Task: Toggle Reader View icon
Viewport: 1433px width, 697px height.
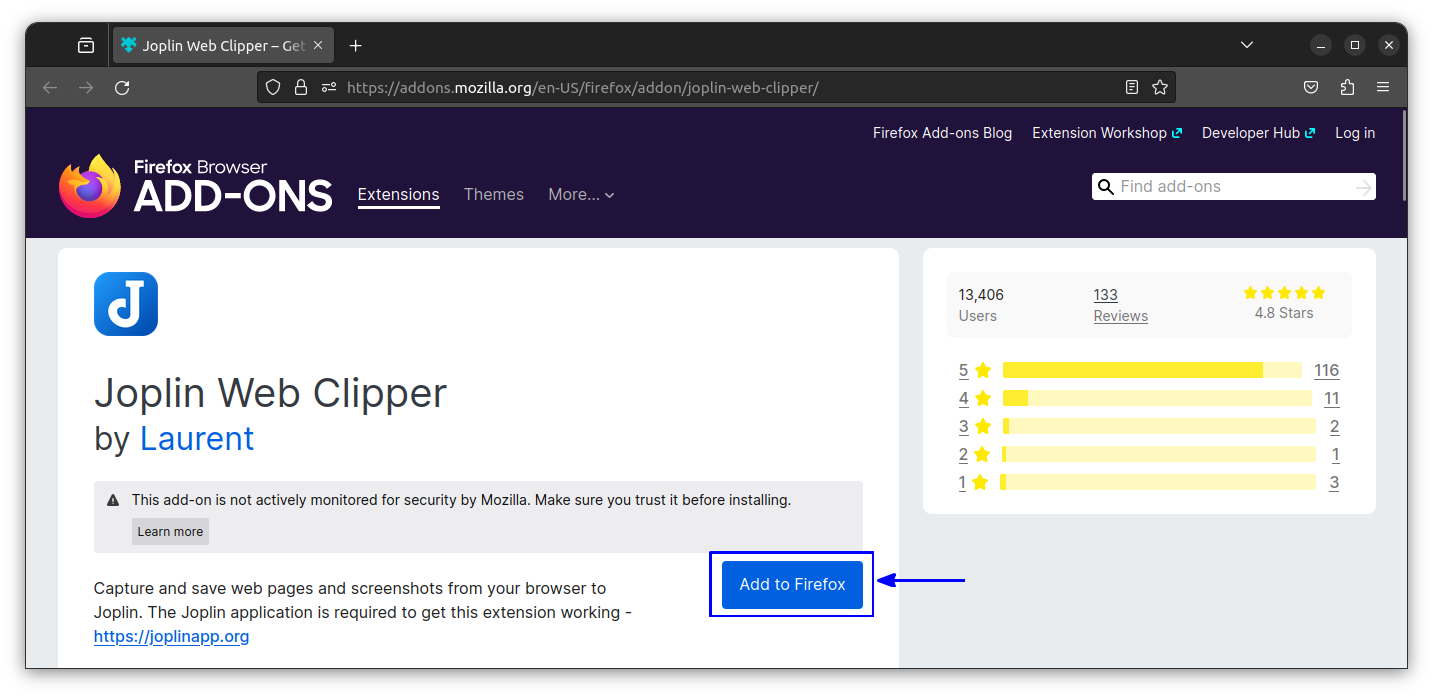Action: coord(1132,88)
